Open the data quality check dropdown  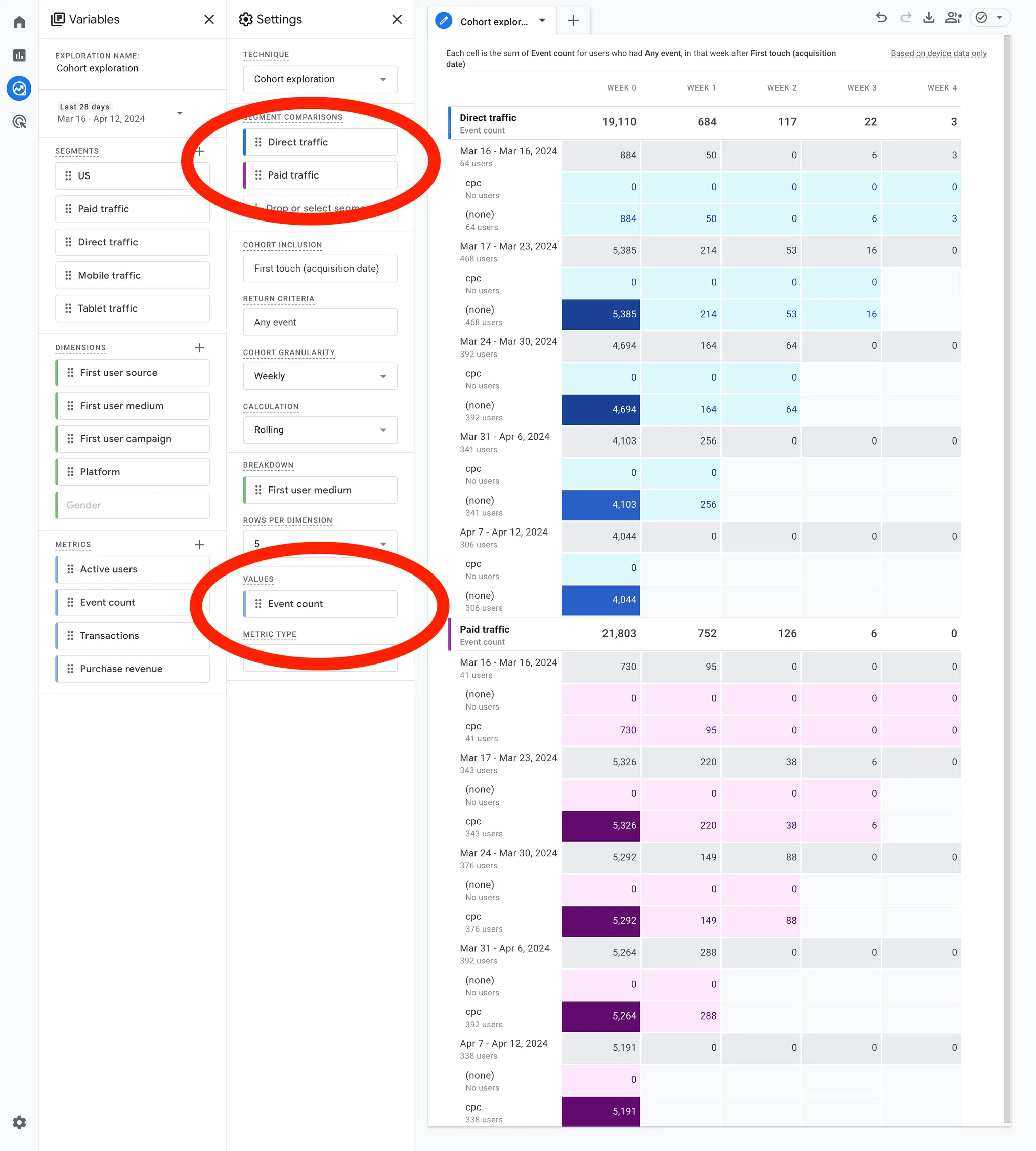tap(999, 18)
